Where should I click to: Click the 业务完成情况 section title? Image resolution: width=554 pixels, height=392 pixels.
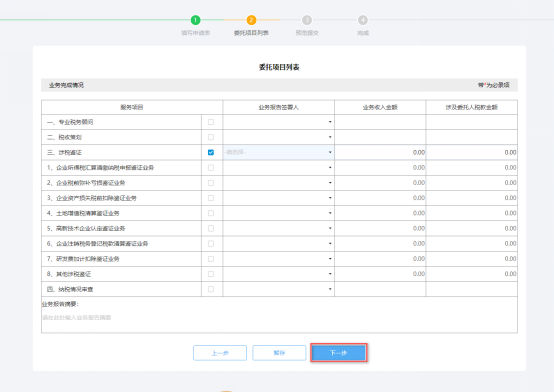(x=66, y=85)
